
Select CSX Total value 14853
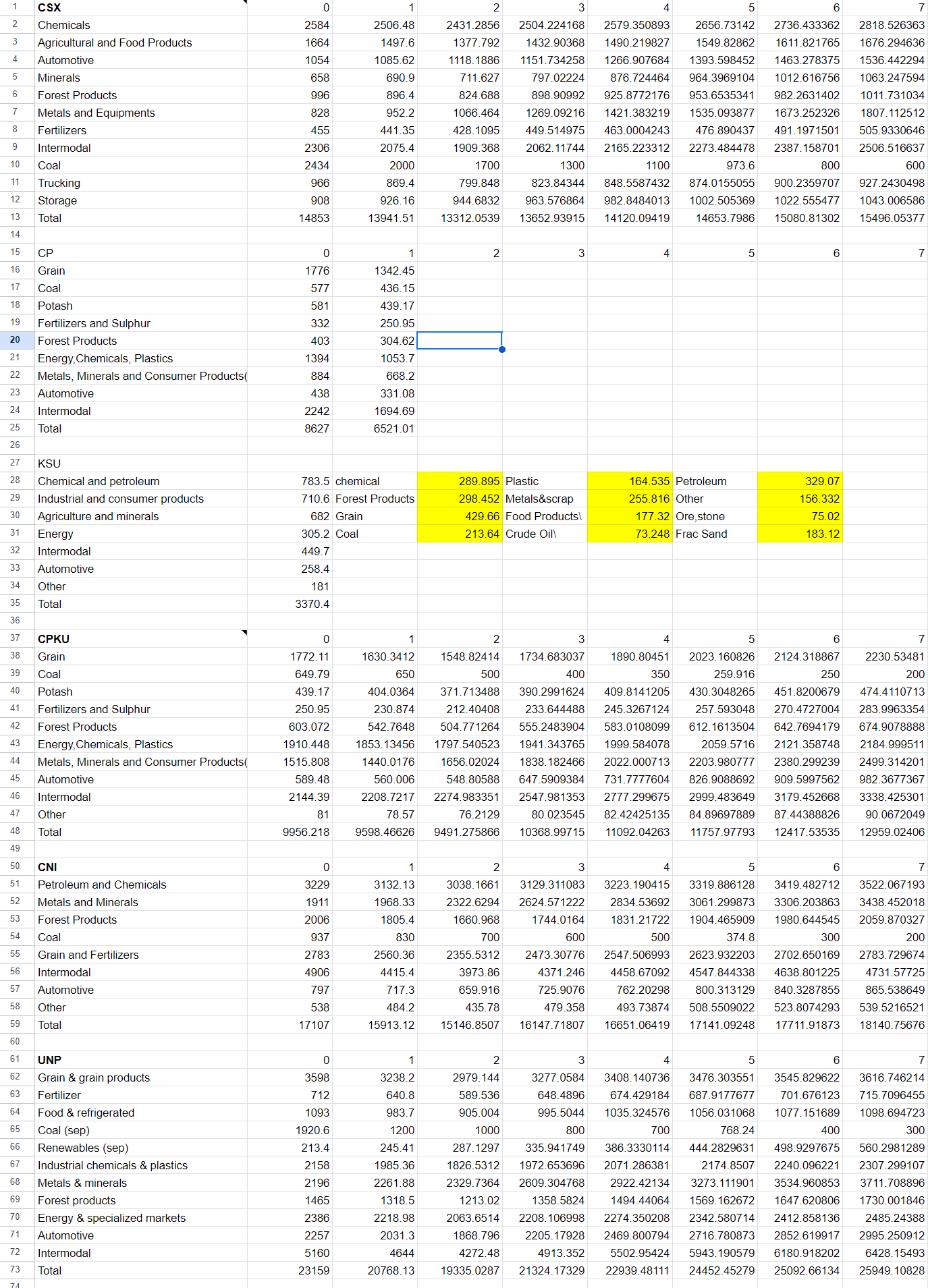coord(290,218)
